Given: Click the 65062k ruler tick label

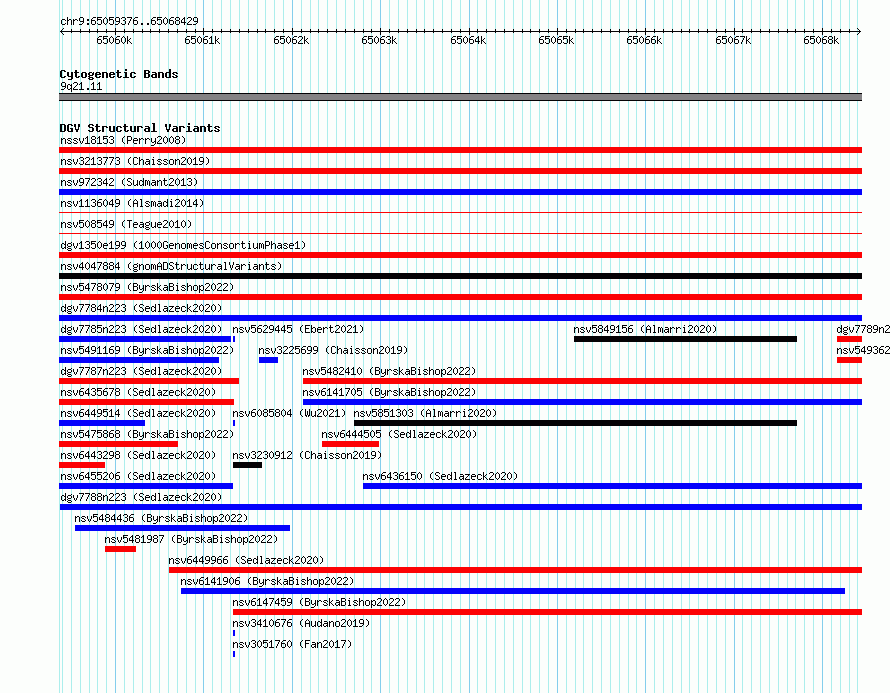Looking at the screenshot, I should point(291,40).
